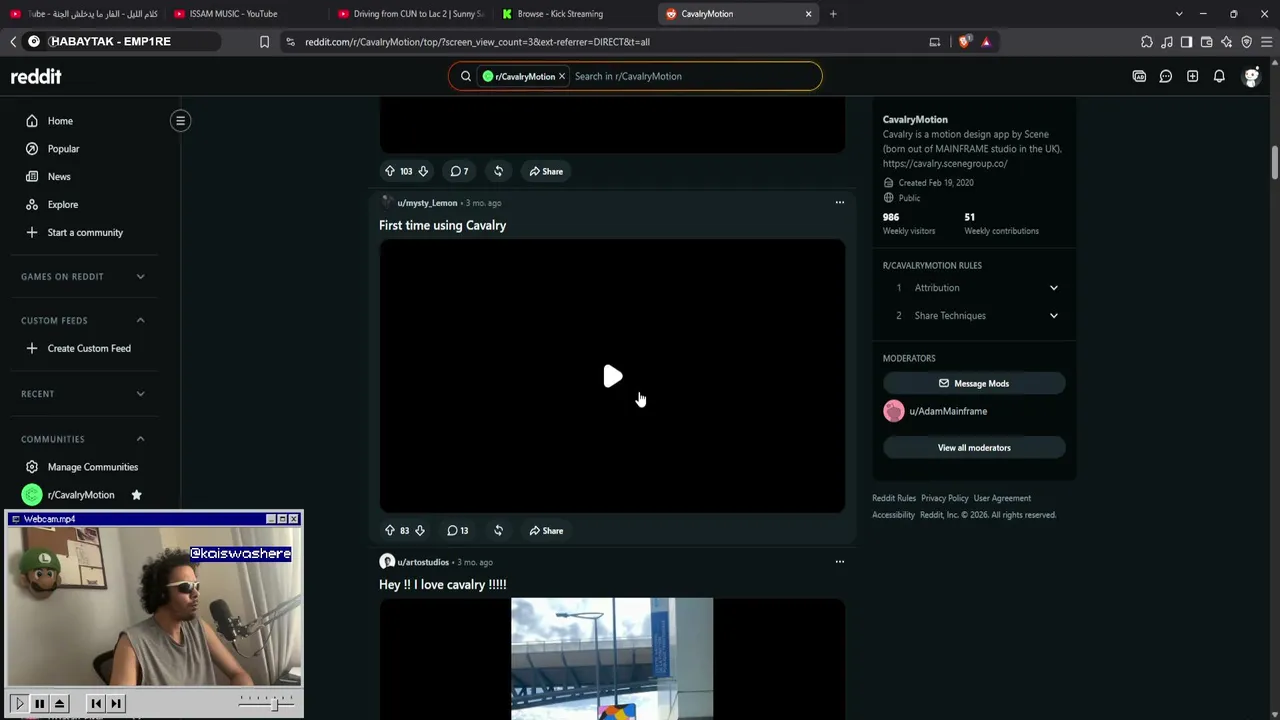Play the 'First time using Cavalry' video
The image size is (1280, 720).
(x=612, y=376)
